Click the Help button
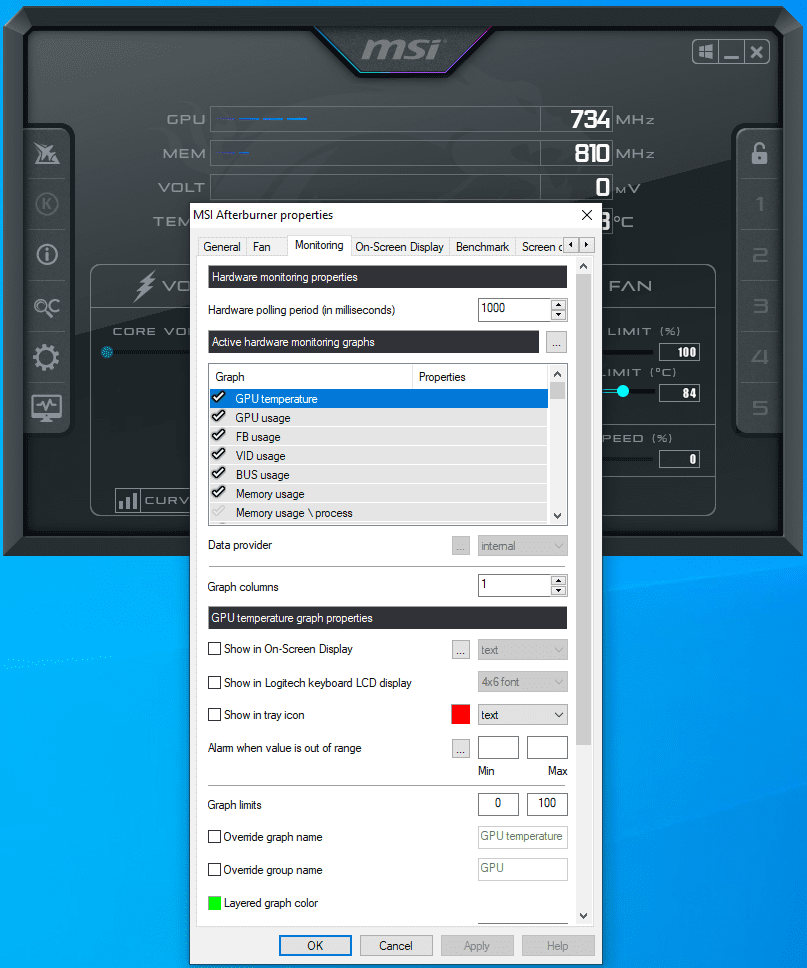The image size is (807, 968). click(x=558, y=946)
